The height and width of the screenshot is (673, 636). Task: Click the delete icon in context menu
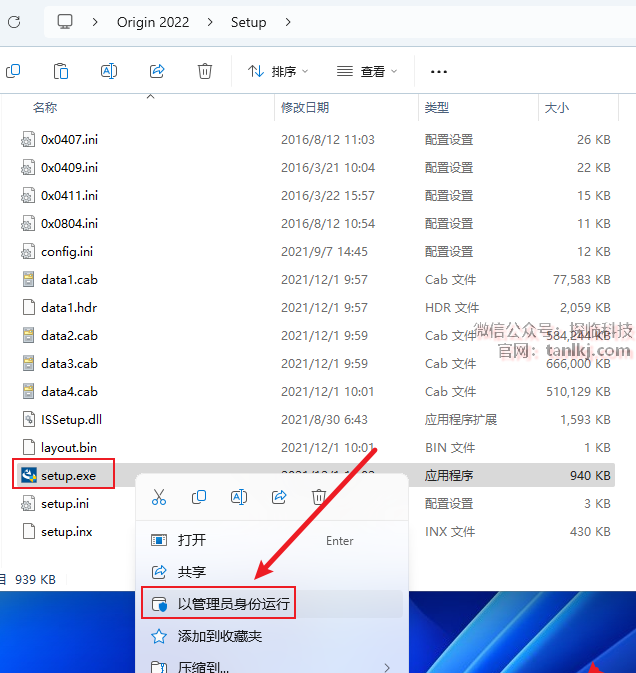[318, 497]
